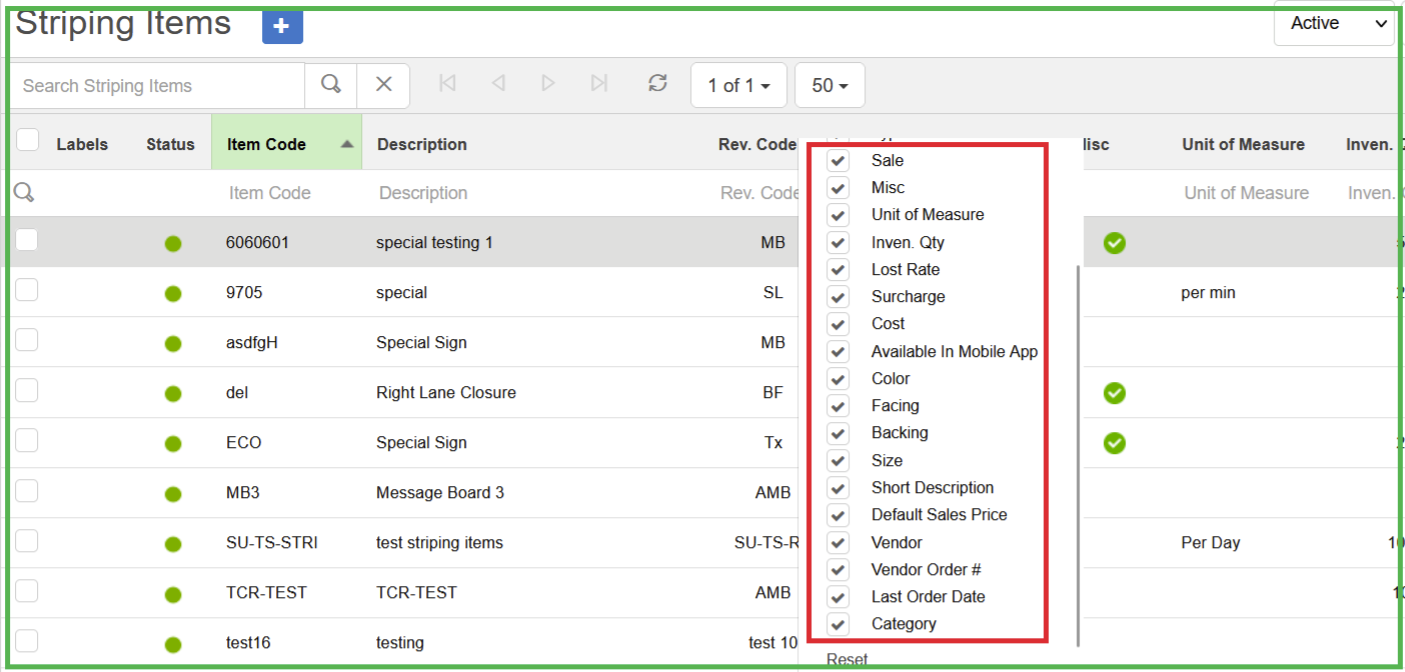Toggle the Available In Mobile App checkbox
The height and width of the screenshot is (672, 1405).
pos(838,352)
